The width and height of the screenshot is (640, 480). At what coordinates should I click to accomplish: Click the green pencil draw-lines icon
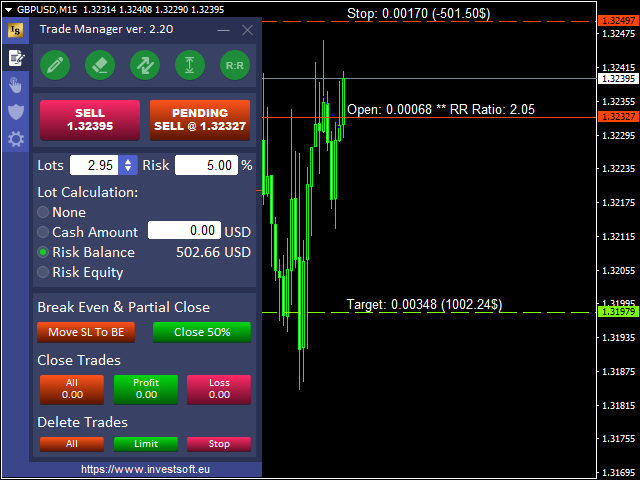[54, 66]
